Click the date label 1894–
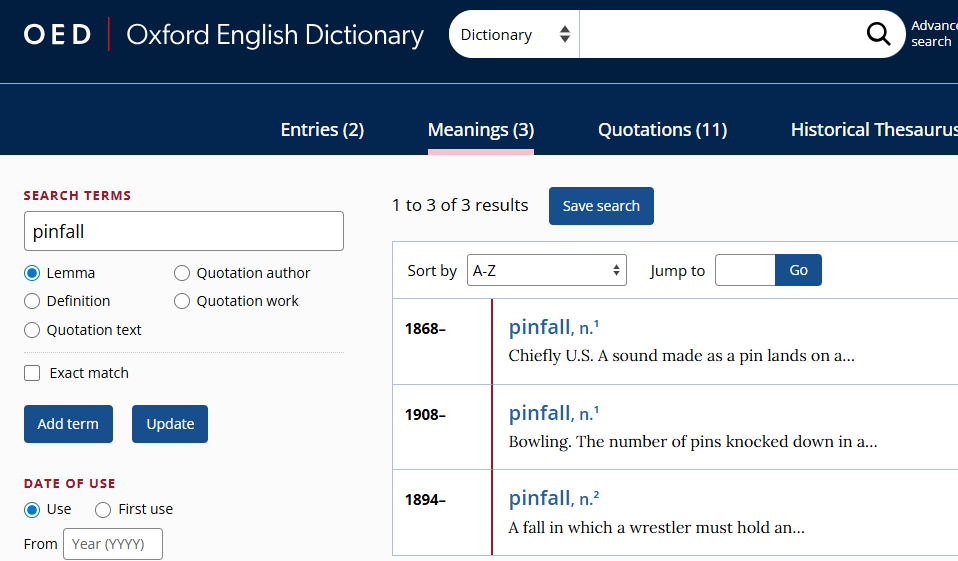The width and height of the screenshot is (958, 561). (x=425, y=500)
